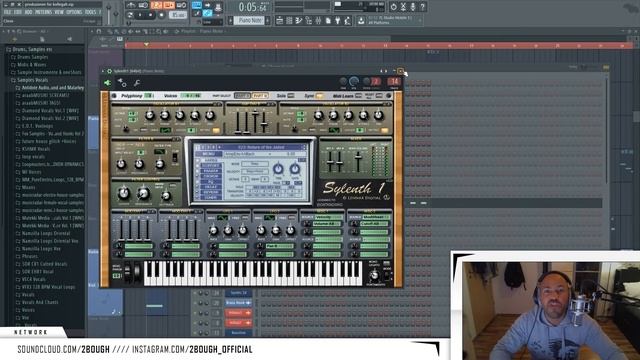Click the 0:05:64 time display
This screenshot has width=640, height=360.
(x=252, y=7)
